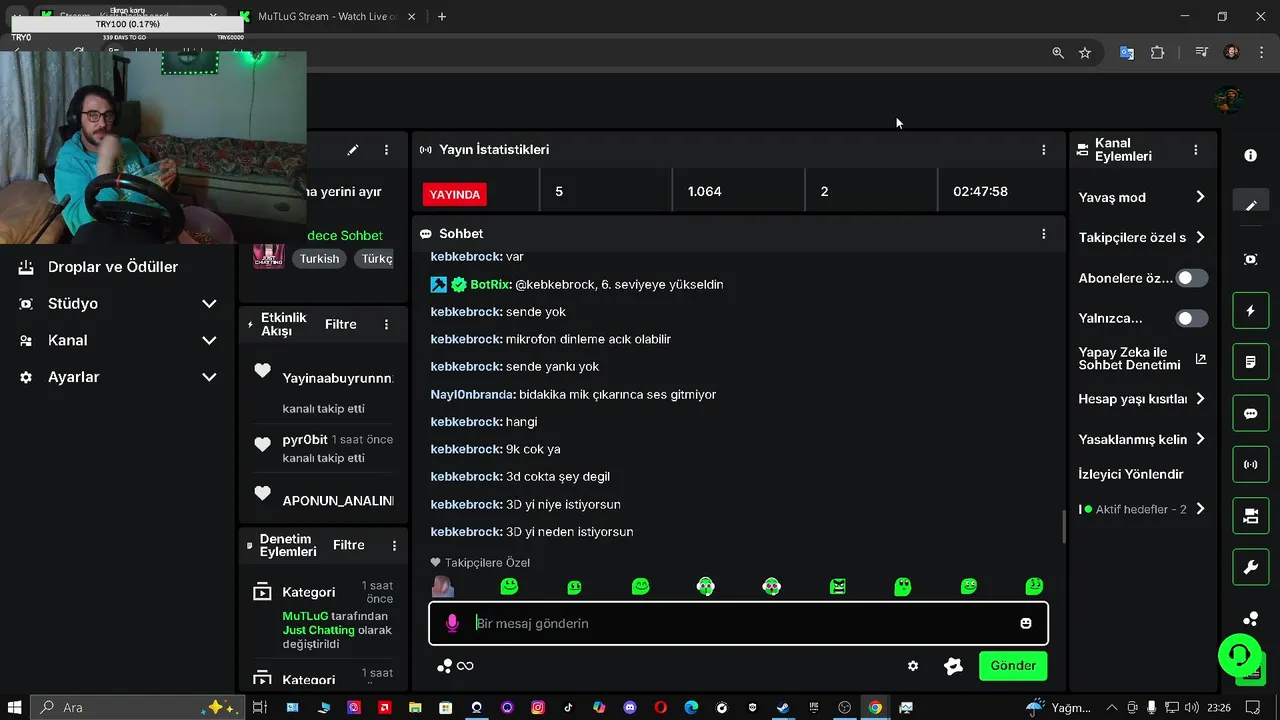Viewport: 1280px width, 720px height.
Task: Toggle the Yalnızca... chat switch
Action: [x=1192, y=318]
